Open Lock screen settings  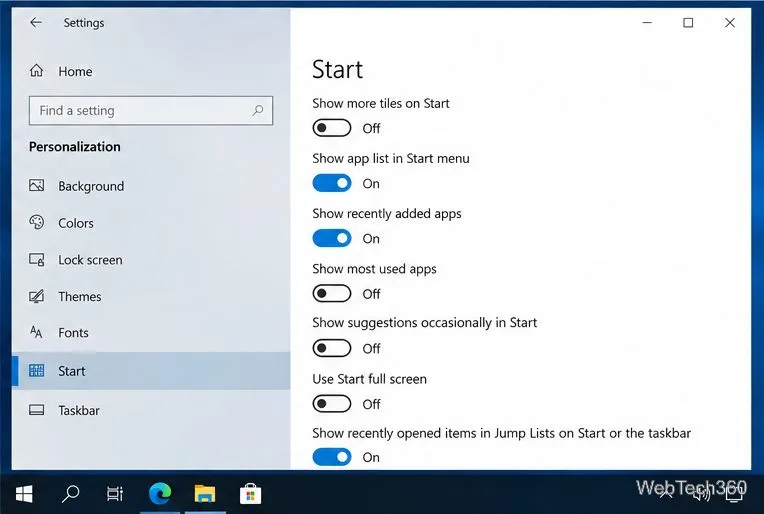(x=151, y=260)
